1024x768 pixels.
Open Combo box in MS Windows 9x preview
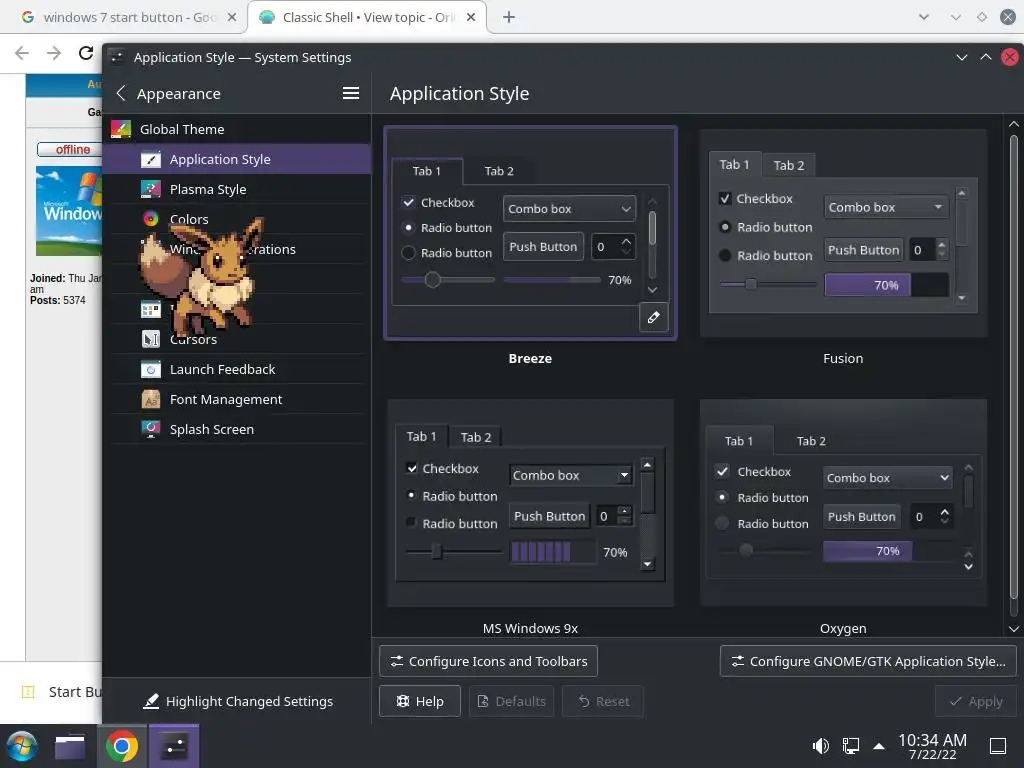[x=570, y=475]
